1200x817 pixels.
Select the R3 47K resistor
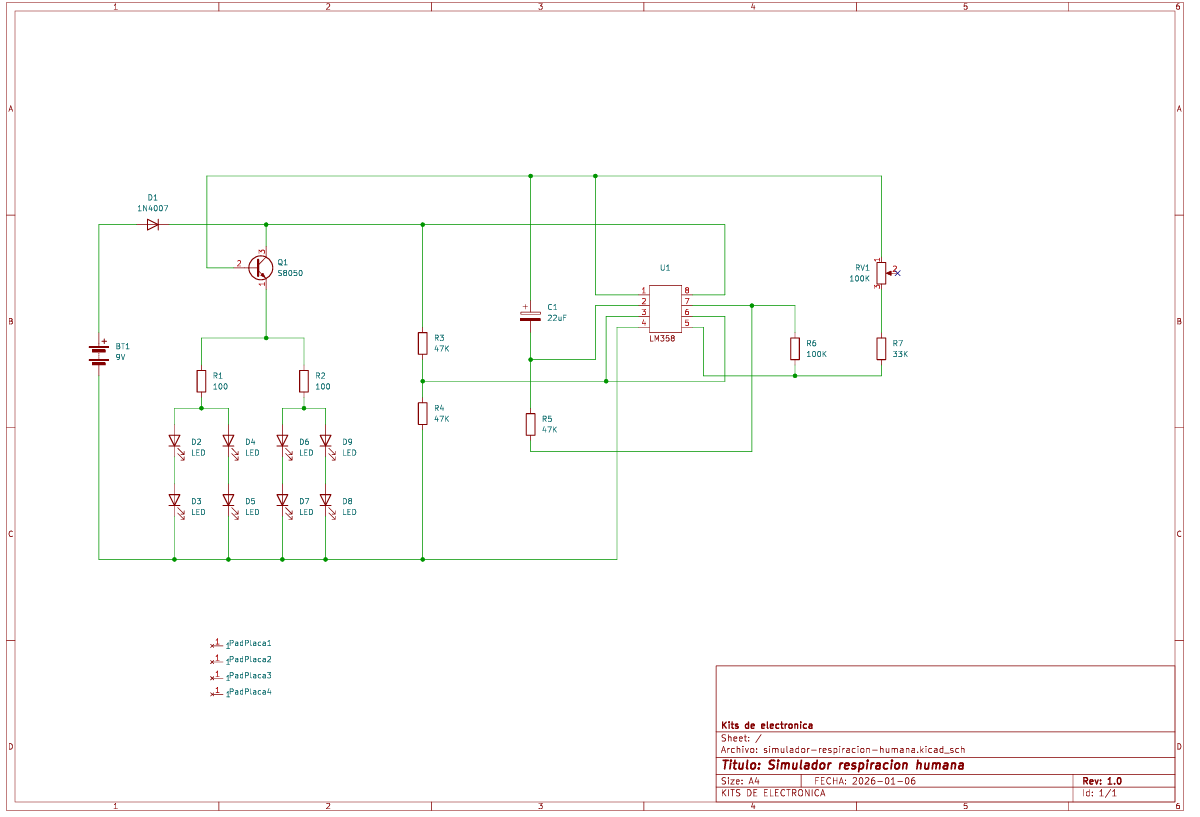tap(423, 343)
